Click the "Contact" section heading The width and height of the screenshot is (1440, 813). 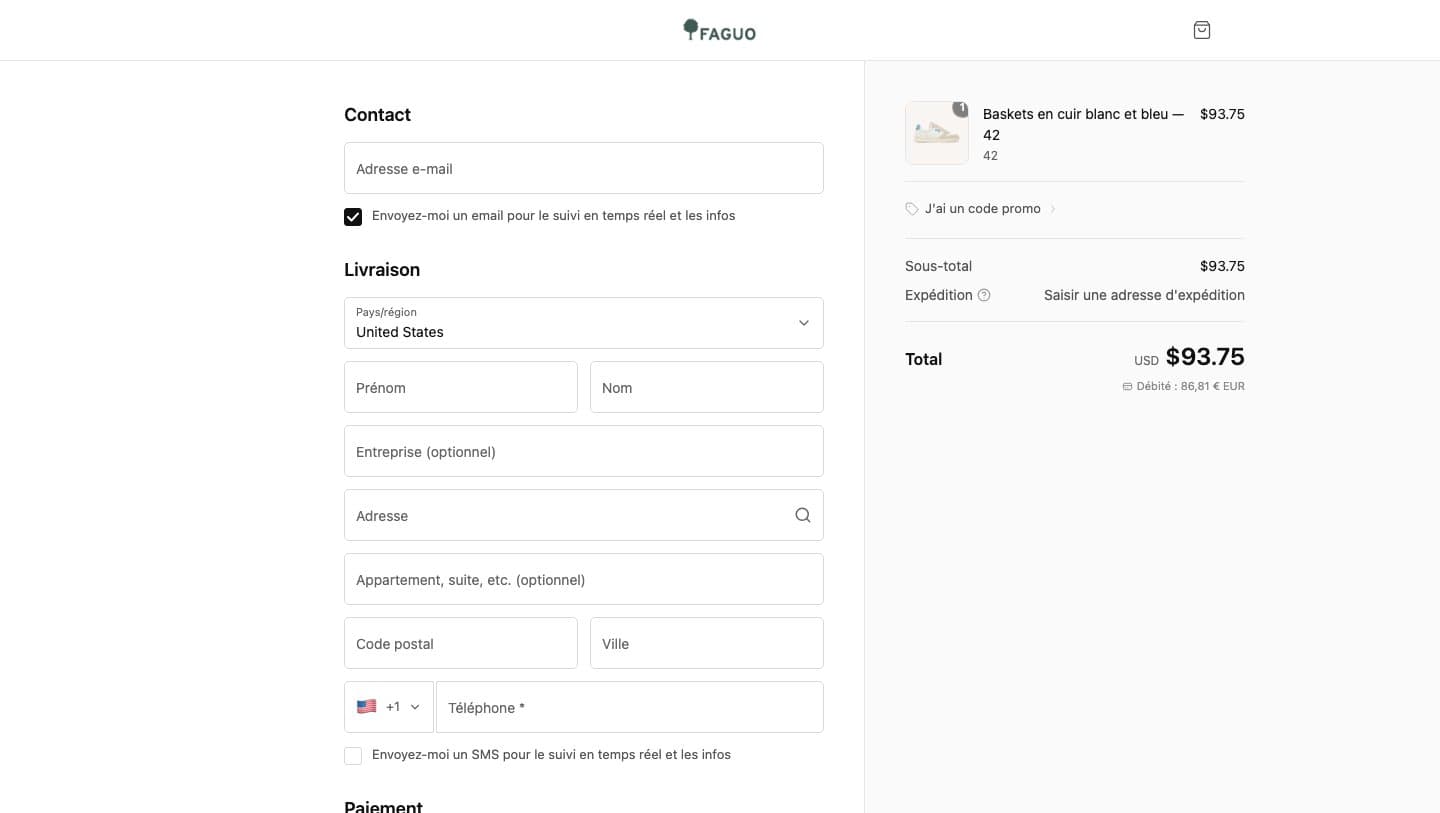coord(377,115)
